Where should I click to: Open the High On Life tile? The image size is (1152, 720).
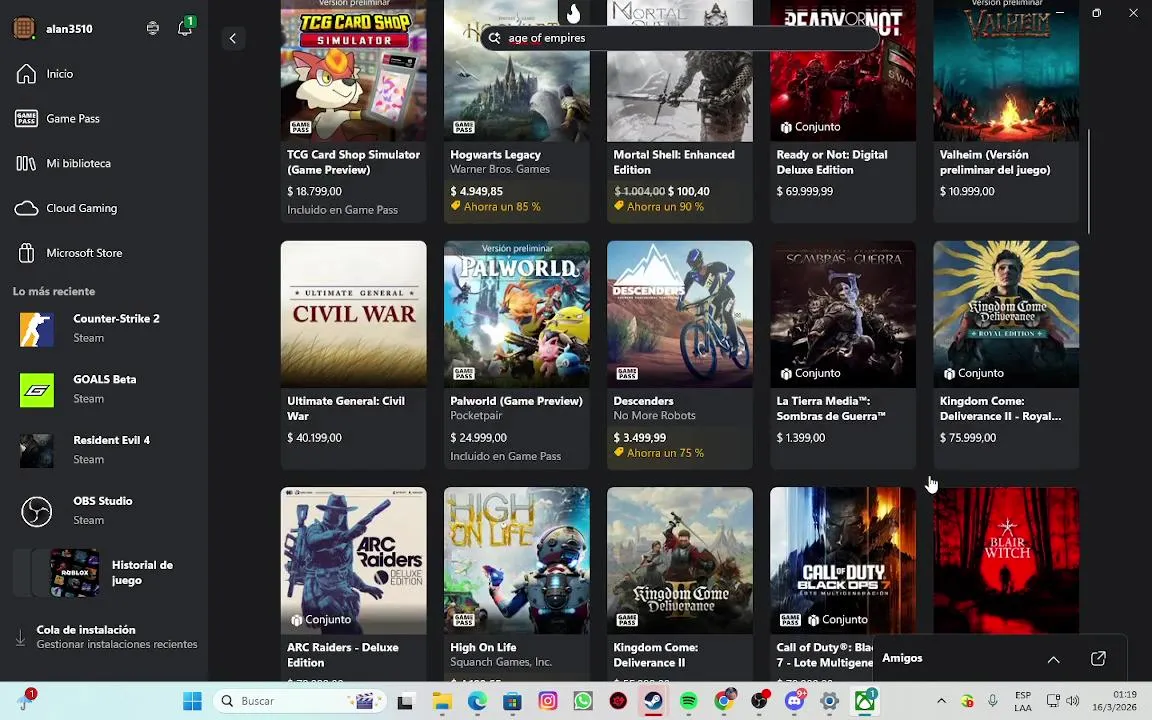(516, 584)
